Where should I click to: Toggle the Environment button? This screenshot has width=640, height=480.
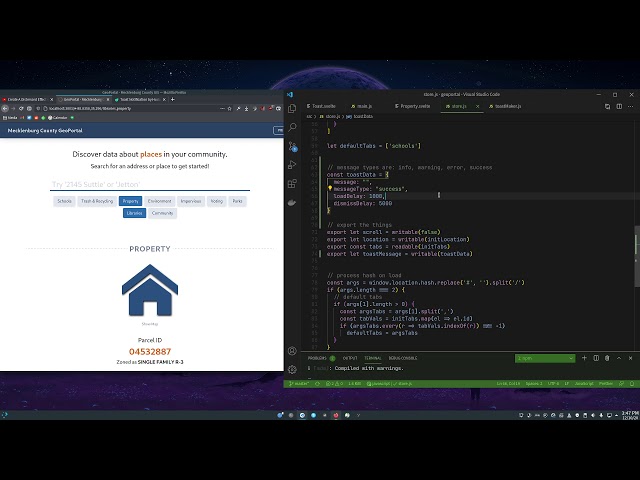point(160,201)
